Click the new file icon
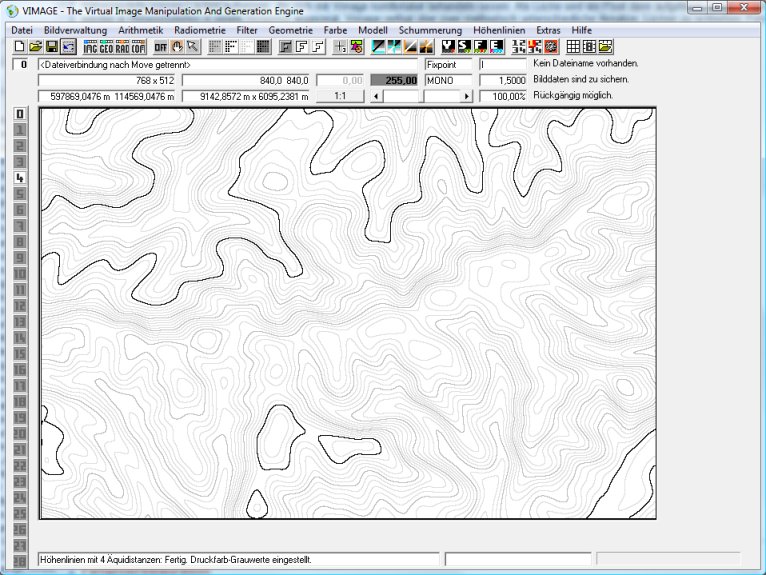Image resolution: width=766 pixels, height=575 pixels. pos(20,47)
